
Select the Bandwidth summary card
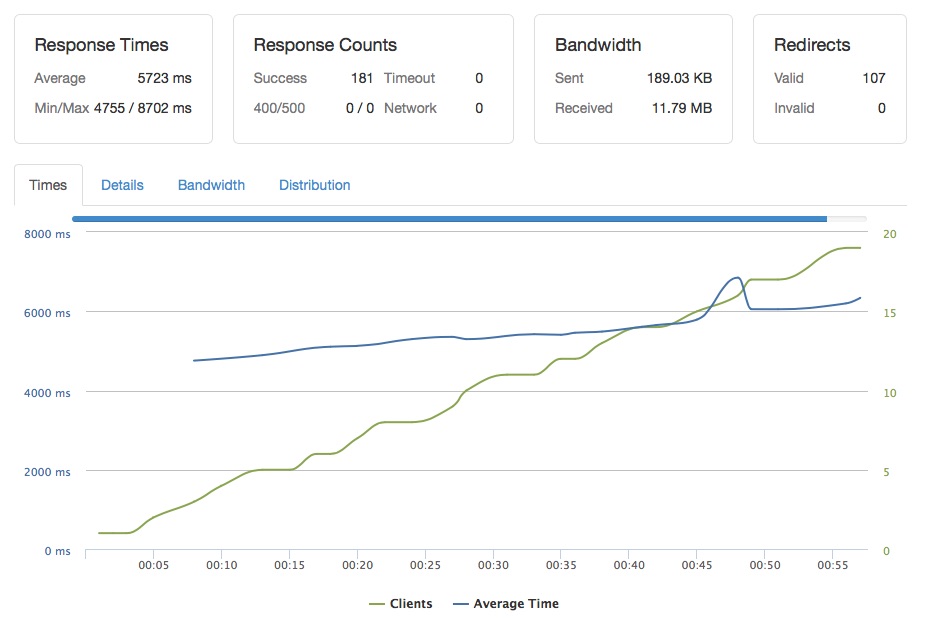(x=634, y=79)
